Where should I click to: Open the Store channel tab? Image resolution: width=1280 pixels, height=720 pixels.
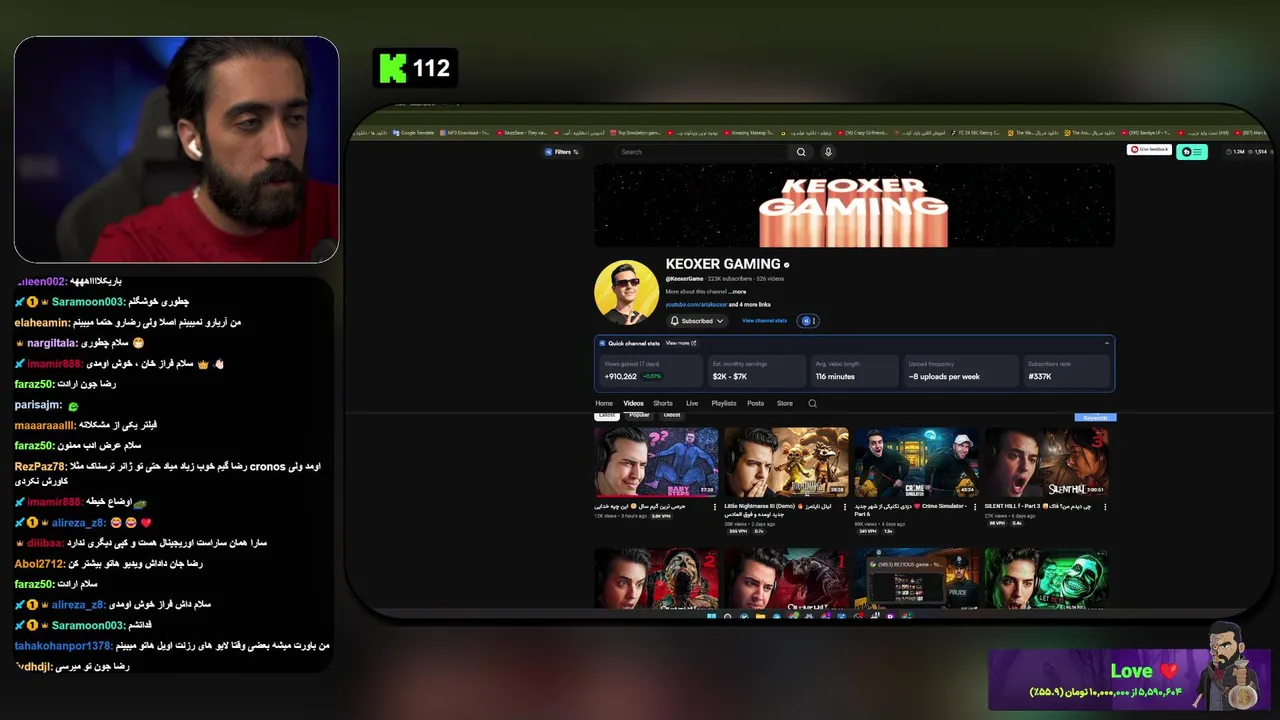pos(785,403)
